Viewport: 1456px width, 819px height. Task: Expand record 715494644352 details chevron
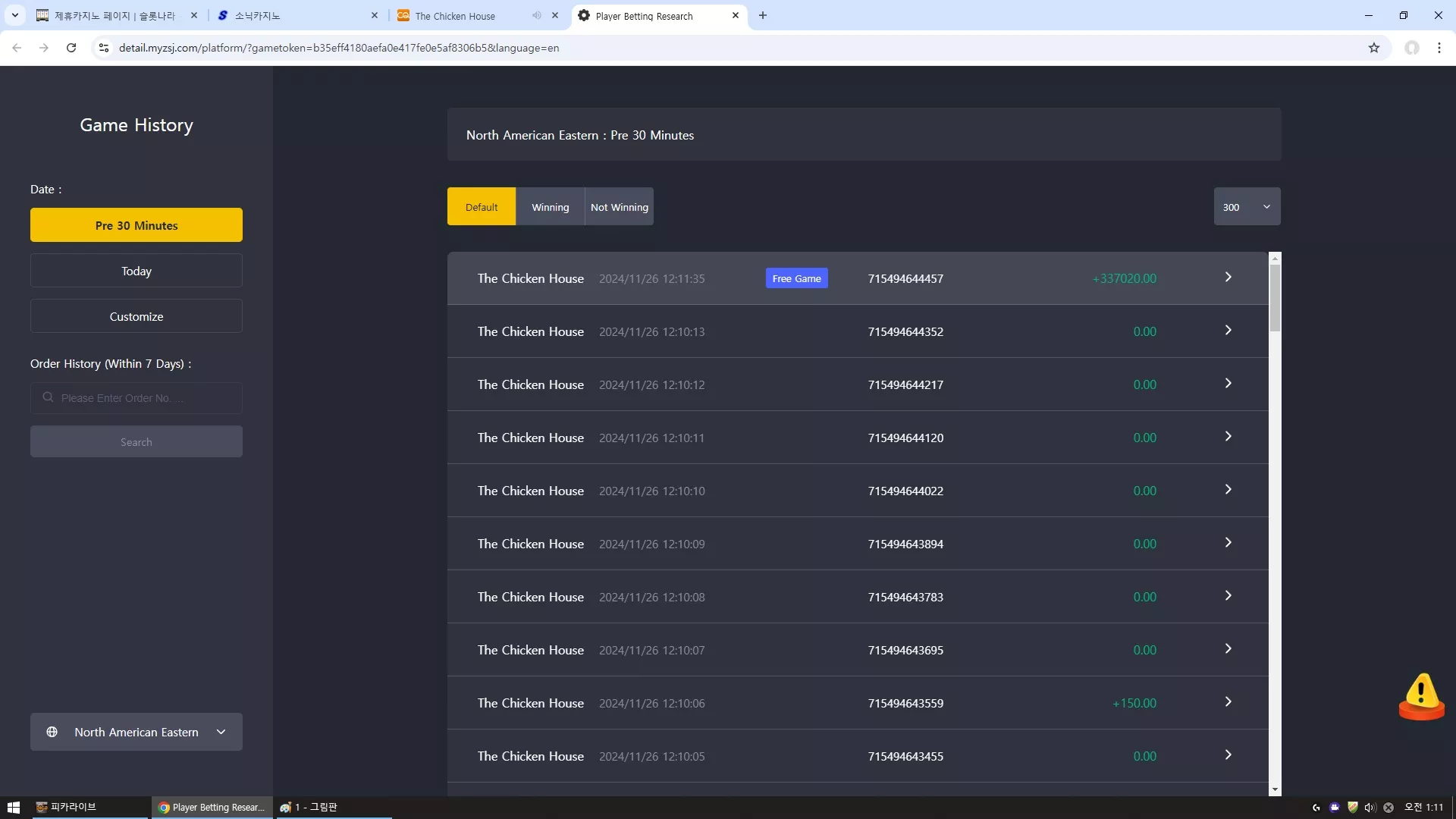coord(1228,331)
